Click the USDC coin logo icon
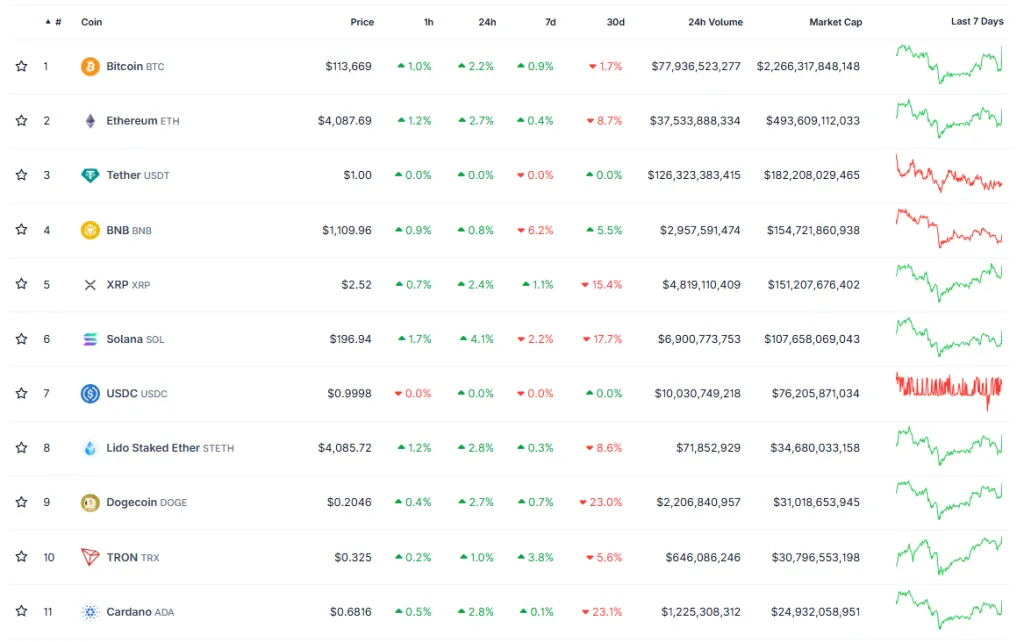1024x642 pixels. tap(90, 393)
